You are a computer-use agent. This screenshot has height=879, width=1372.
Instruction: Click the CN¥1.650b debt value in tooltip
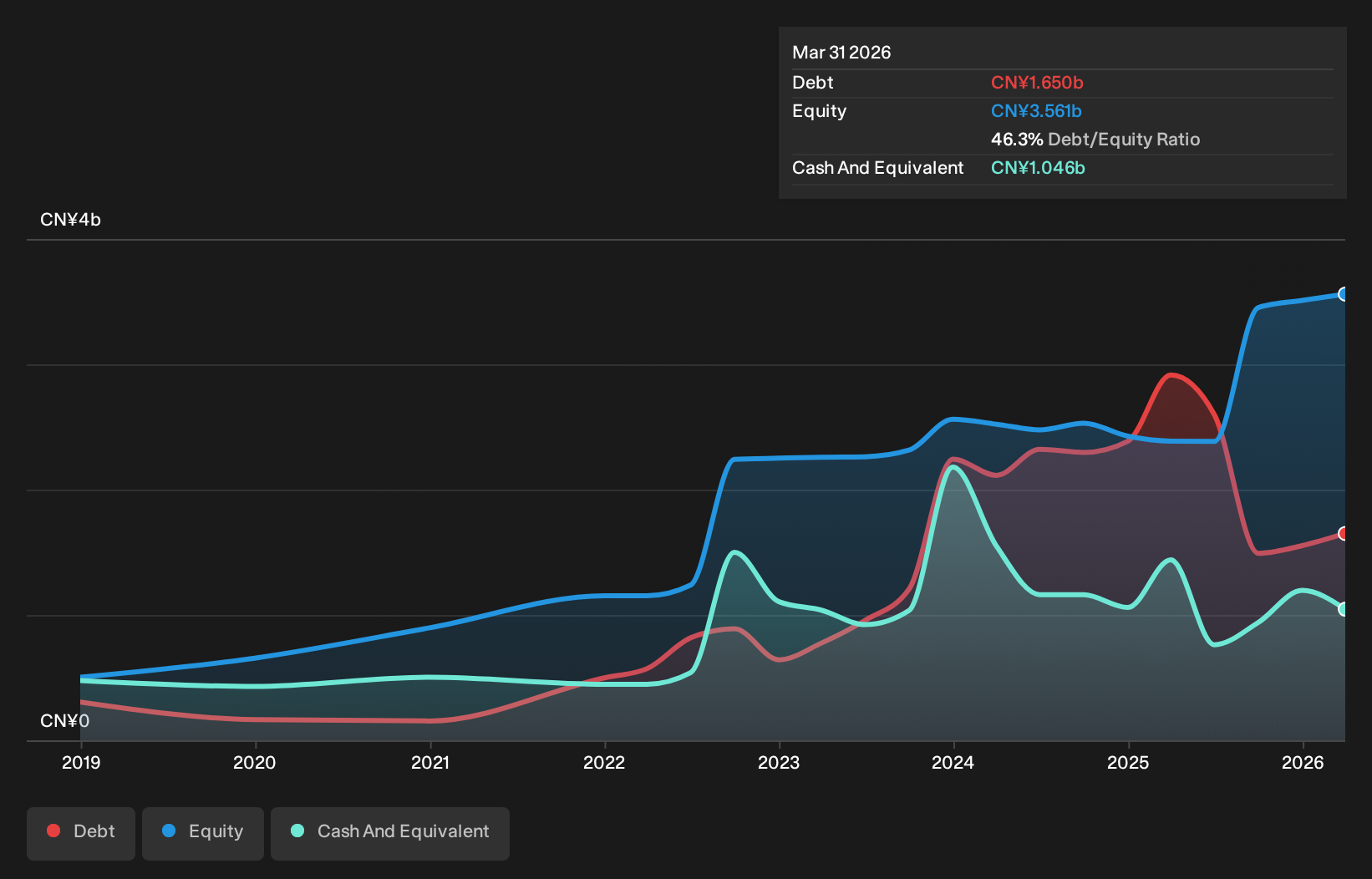click(1037, 83)
